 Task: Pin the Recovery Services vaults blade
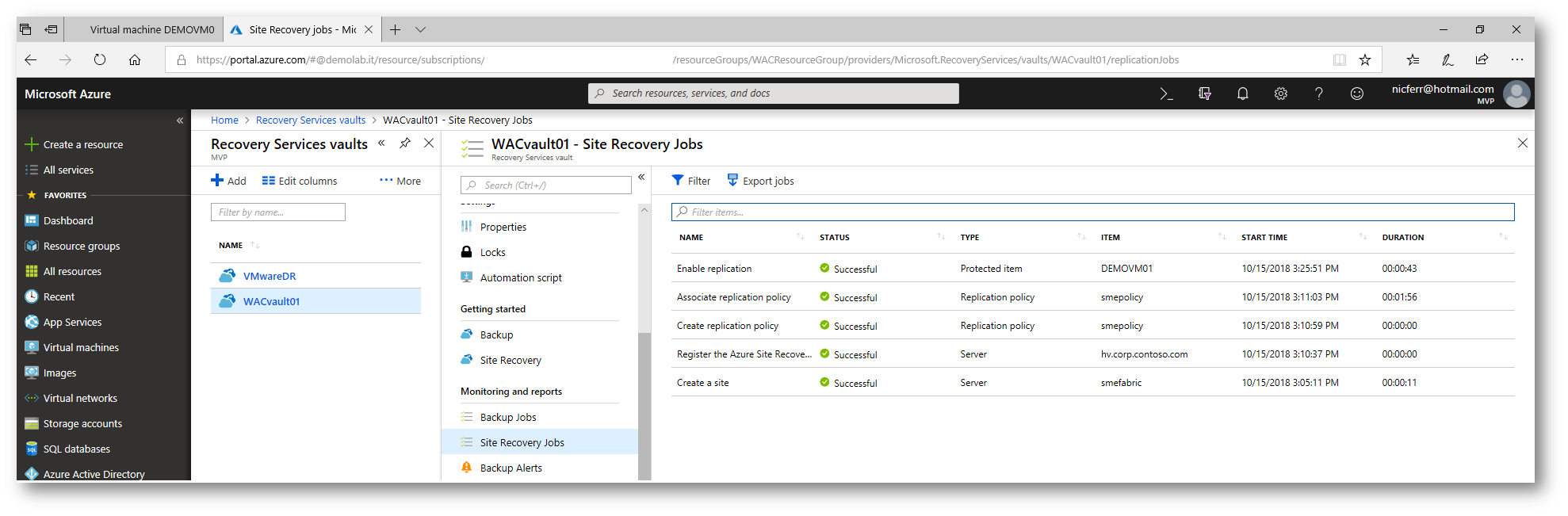(405, 143)
